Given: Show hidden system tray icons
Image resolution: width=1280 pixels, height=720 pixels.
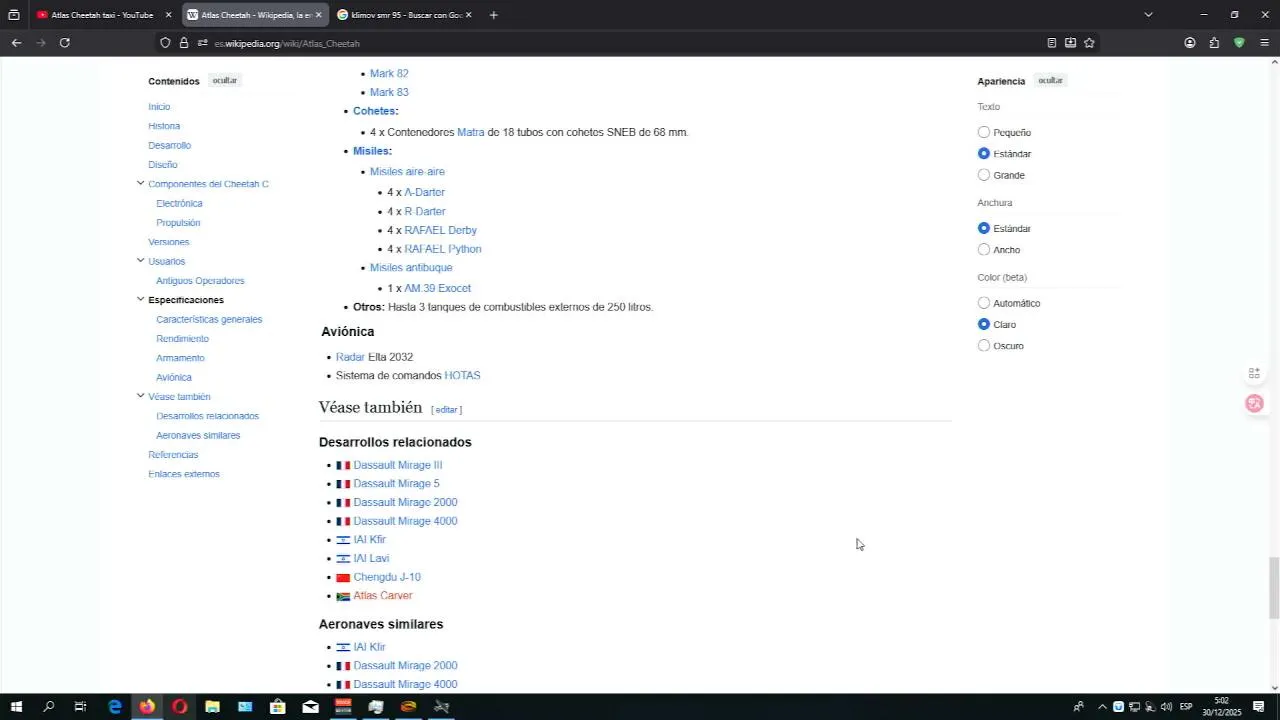Looking at the screenshot, I should click(1102, 707).
